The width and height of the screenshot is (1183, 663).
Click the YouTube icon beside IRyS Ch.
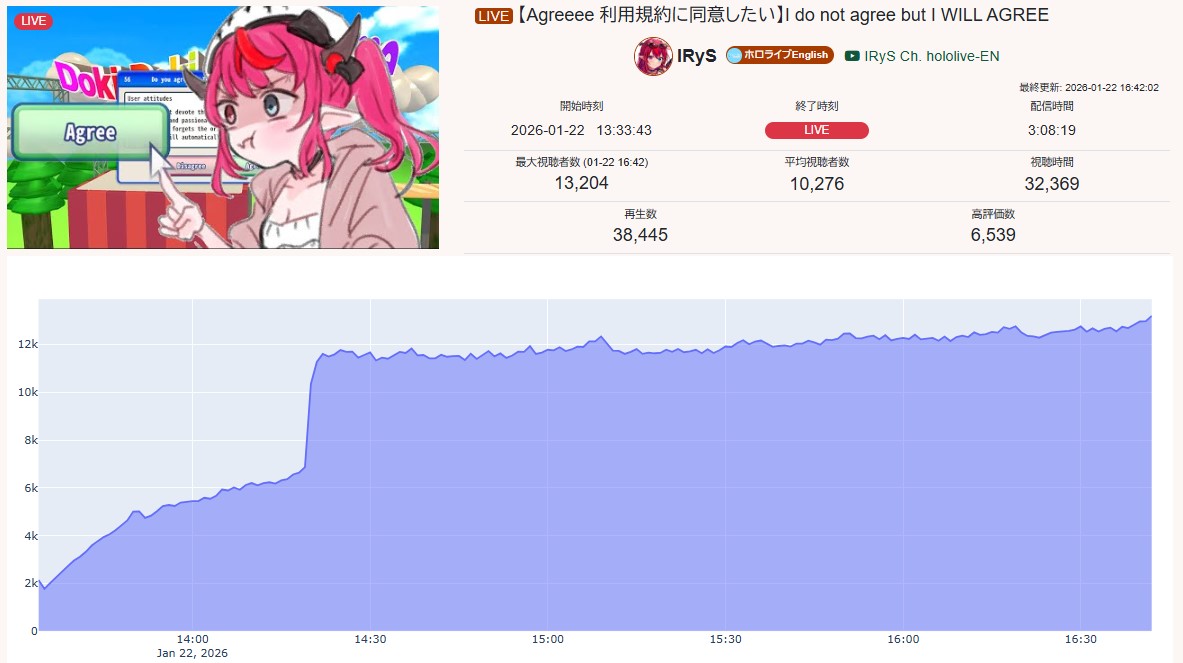point(852,56)
